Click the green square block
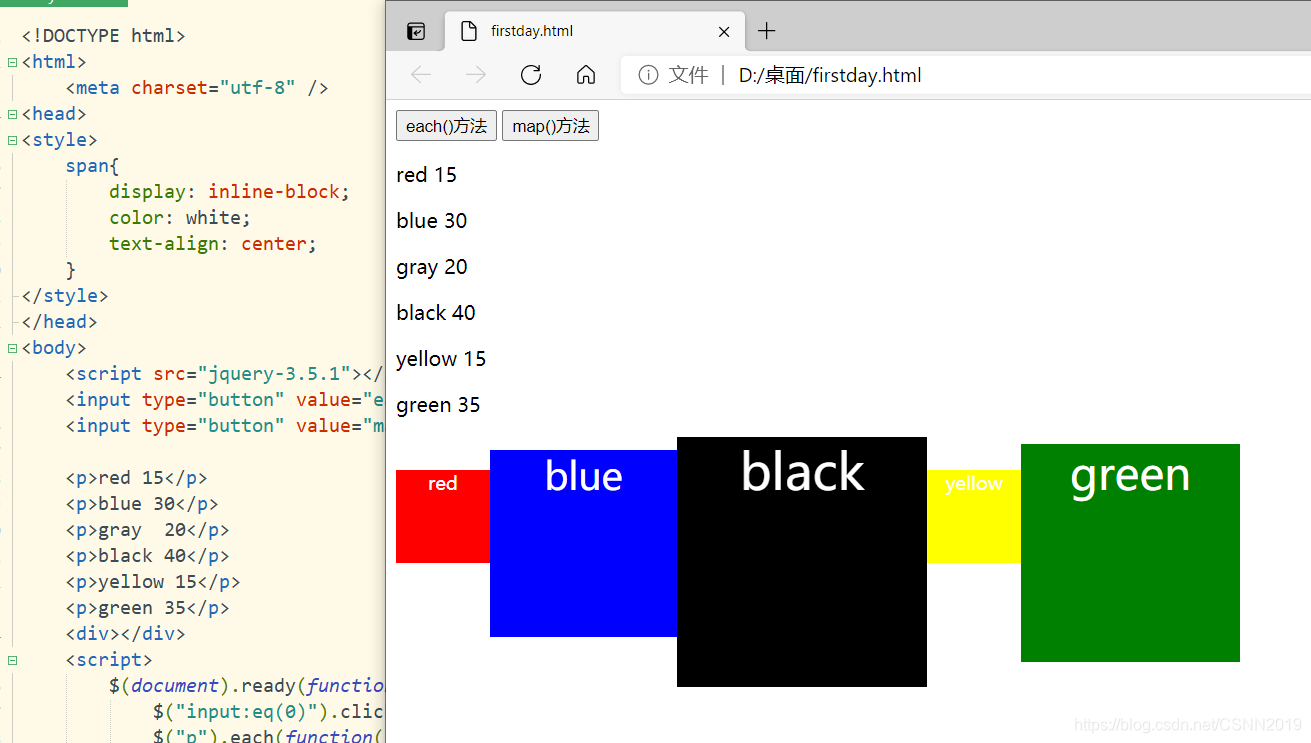Image resolution: width=1311 pixels, height=743 pixels. [1130, 553]
